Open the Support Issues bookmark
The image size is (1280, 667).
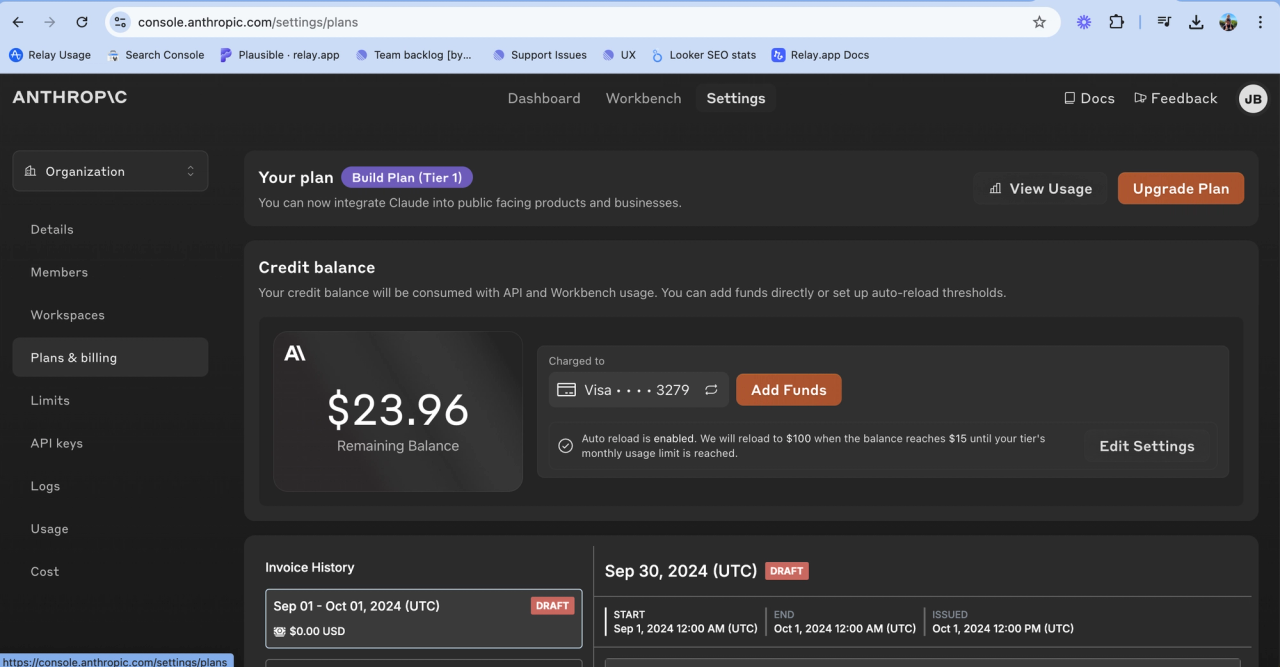539,55
